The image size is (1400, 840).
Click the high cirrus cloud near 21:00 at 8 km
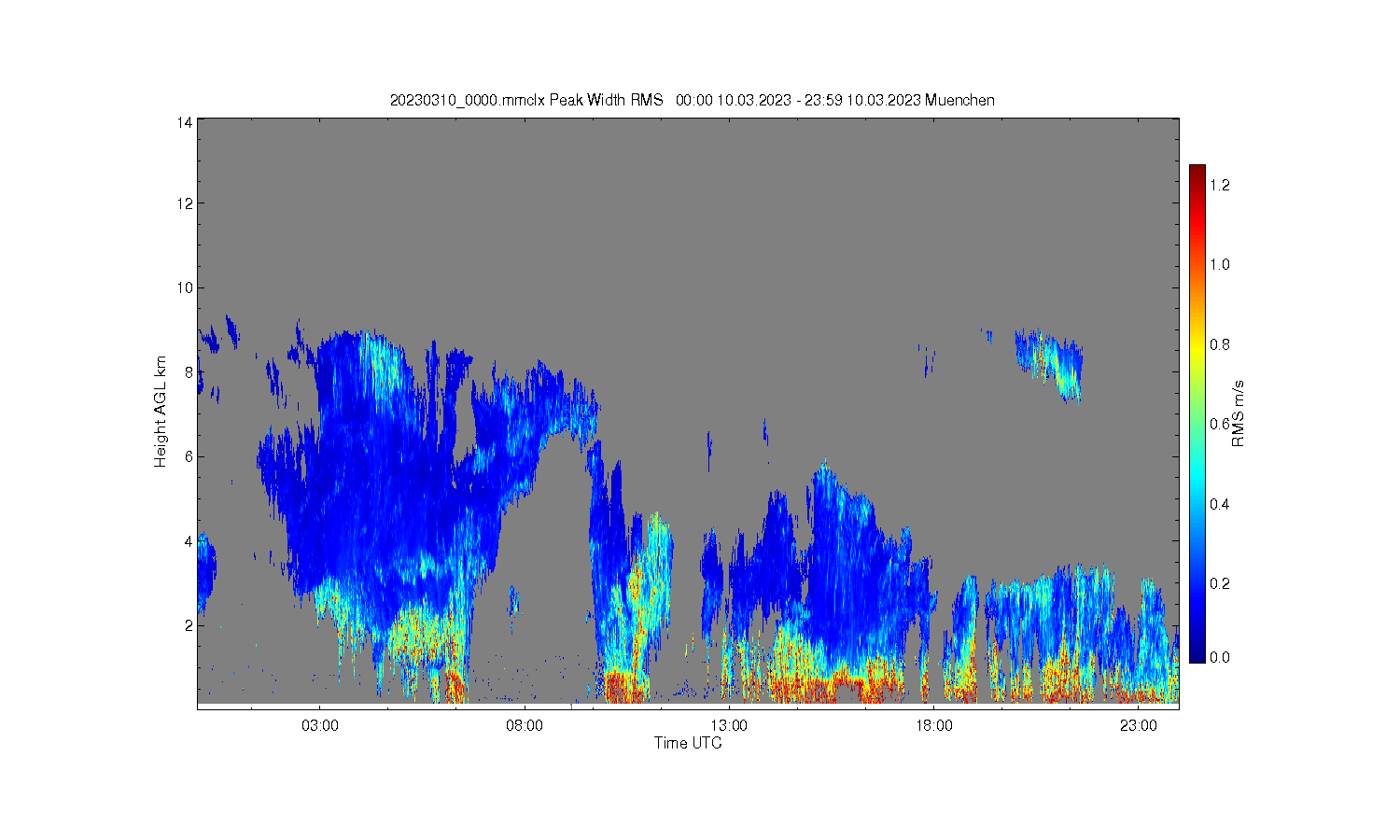click(x=1050, y=362)
